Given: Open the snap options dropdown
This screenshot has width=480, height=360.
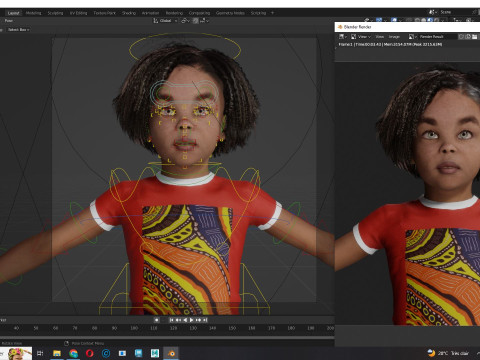Looking at the screenshot, I should point(204,21).
